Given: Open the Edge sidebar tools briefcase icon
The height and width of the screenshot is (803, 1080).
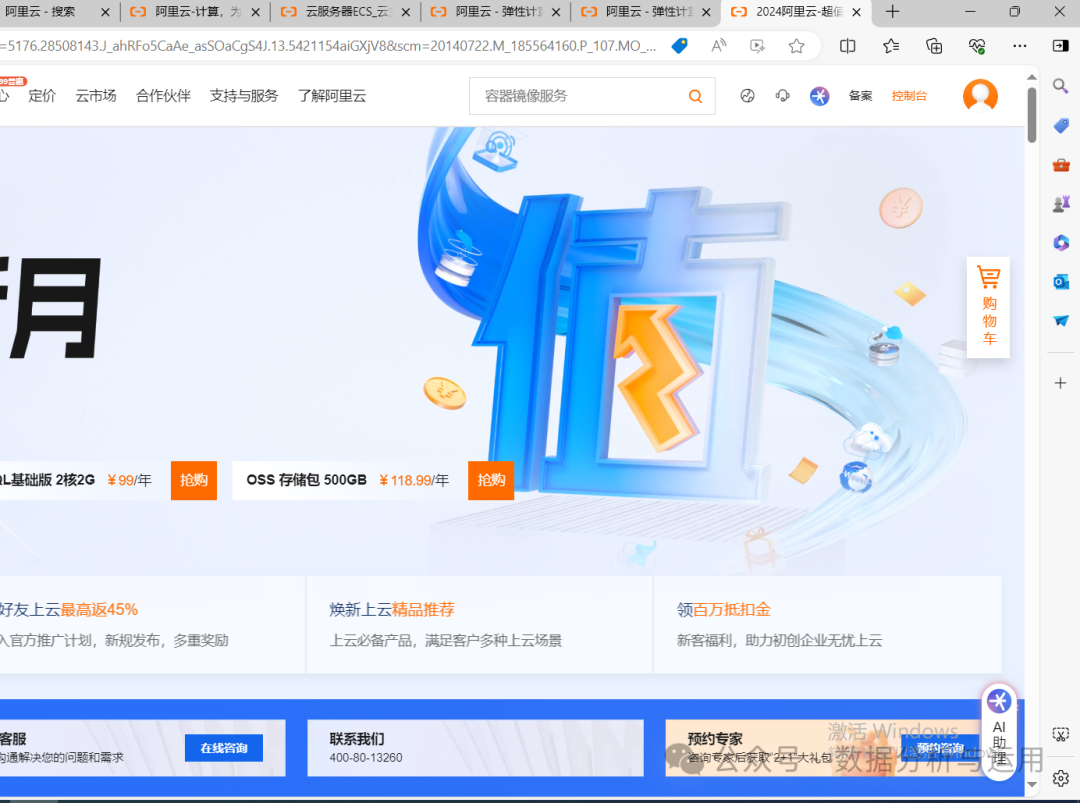Looking at the screenshot, I should [1061, 165].
